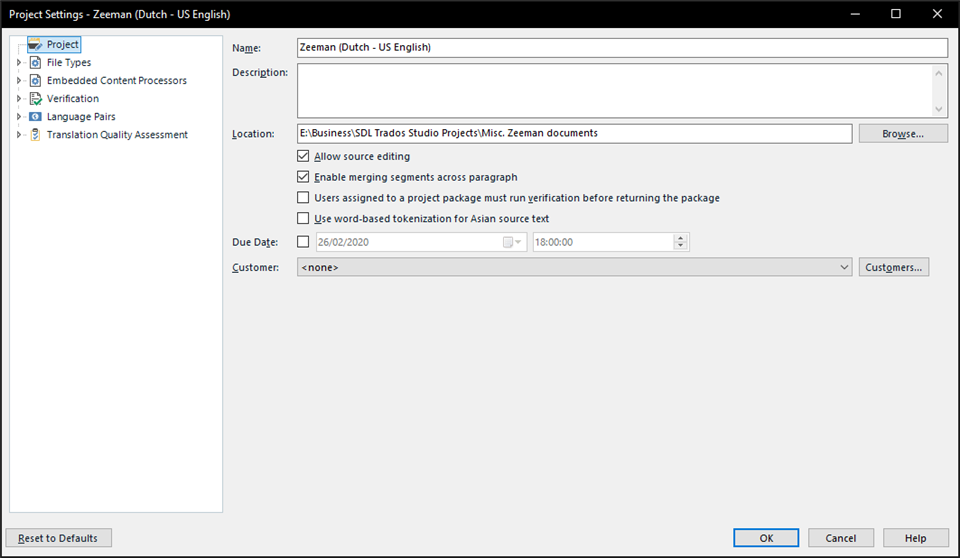Cancel the Project Settings dialog

[841, 538]
